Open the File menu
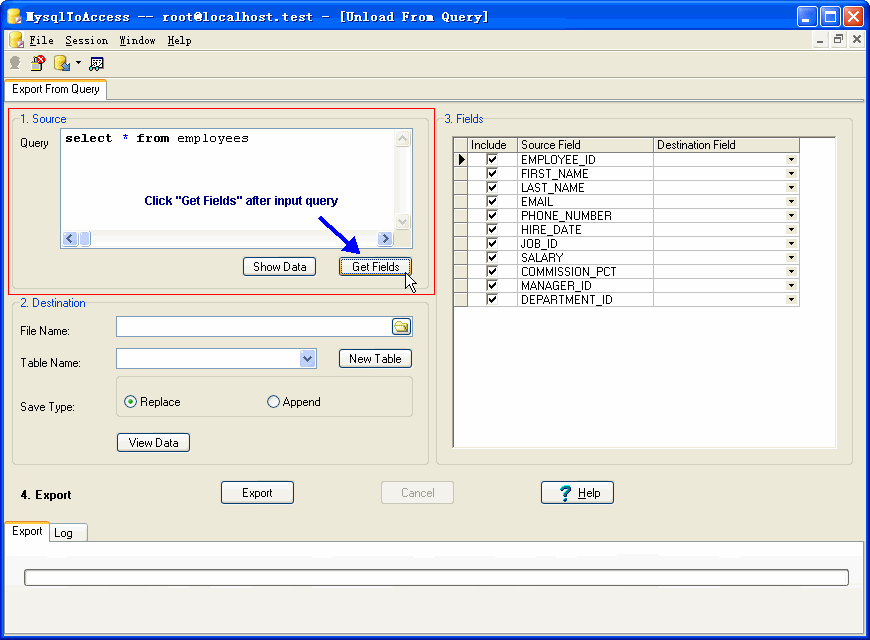 click(x=41, y=41)
